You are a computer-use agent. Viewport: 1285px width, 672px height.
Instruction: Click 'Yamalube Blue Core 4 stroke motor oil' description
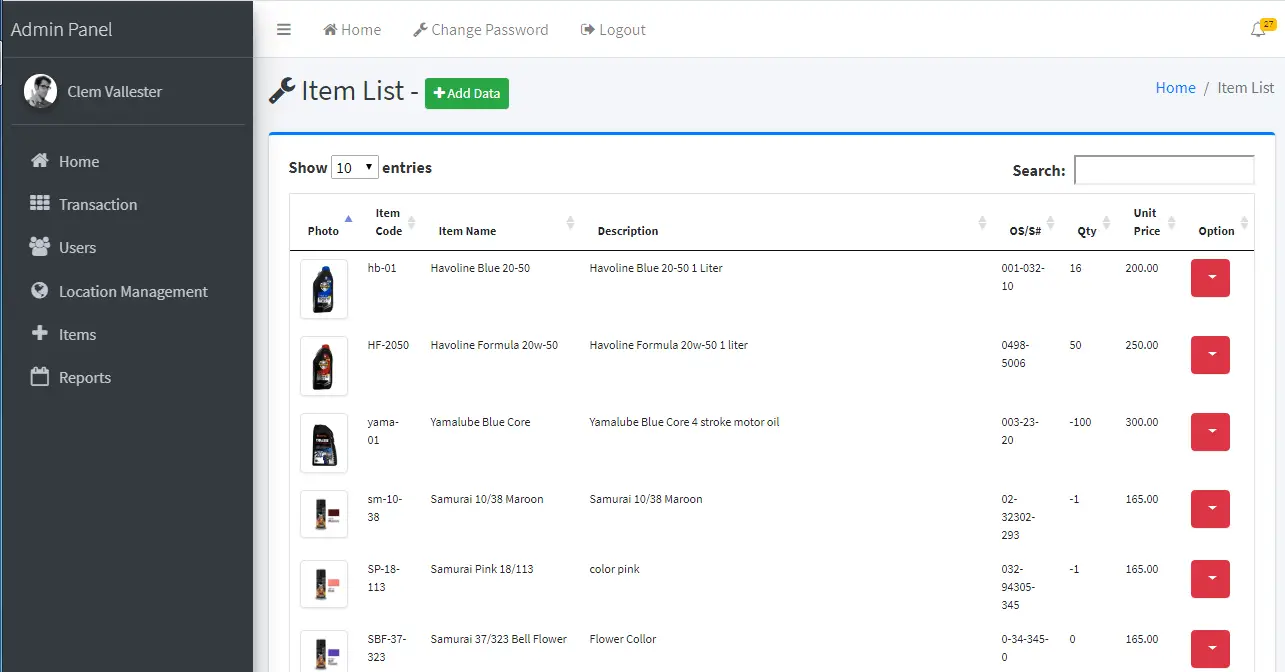(684, 422)
